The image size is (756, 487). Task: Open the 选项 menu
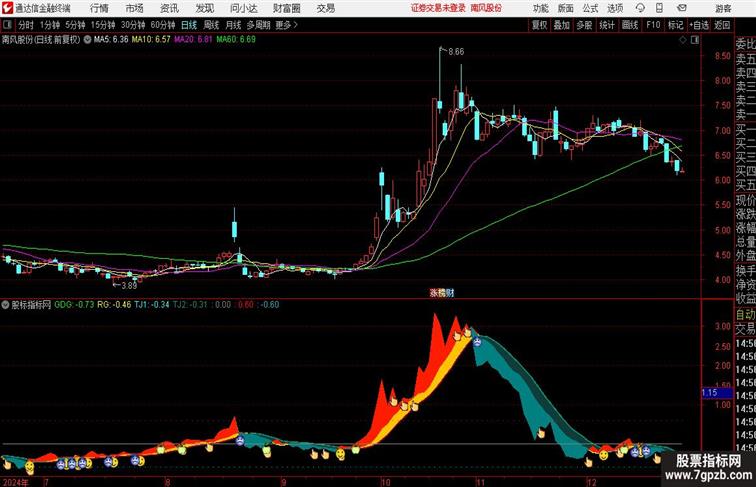[615, 8]
